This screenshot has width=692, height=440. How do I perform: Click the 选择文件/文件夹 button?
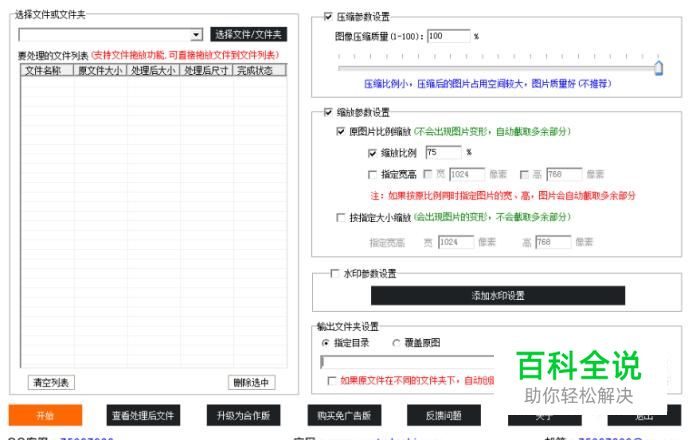(x=248, y=34)
